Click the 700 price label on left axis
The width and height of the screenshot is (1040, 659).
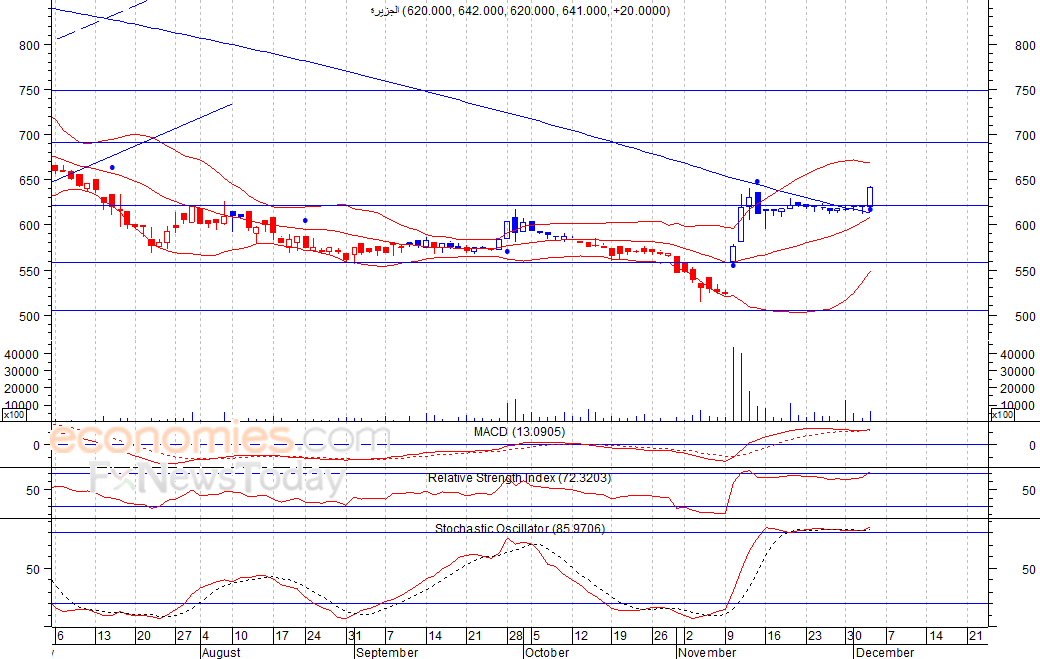[29, 136]
